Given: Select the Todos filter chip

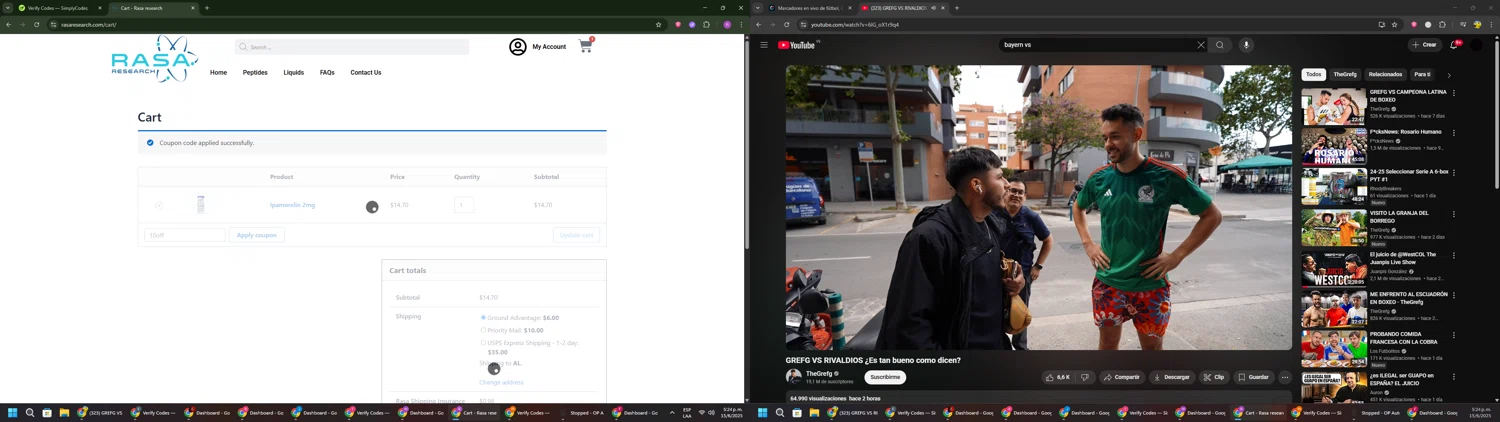Looking at the screenshot, I should point(1313,74).
